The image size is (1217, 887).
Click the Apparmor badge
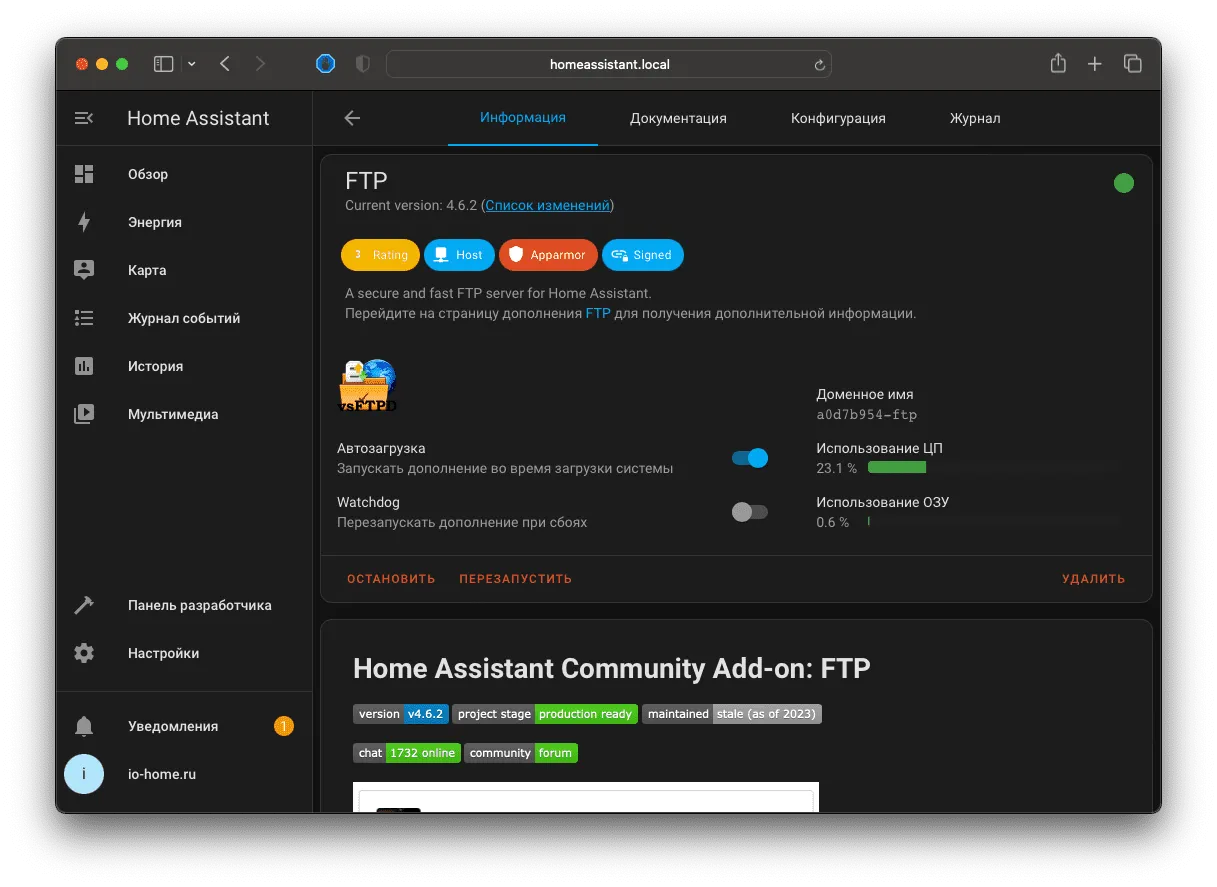tap(548, 255)
